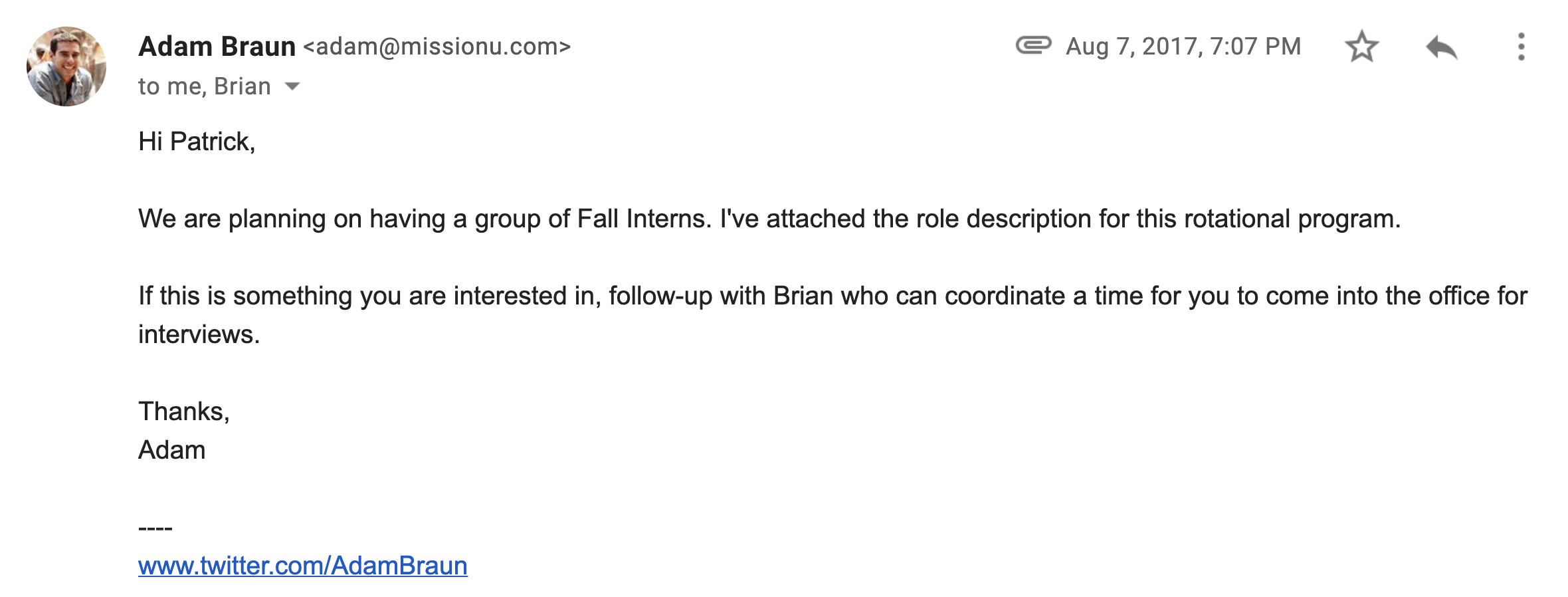Click the sender name Adam Braun

point(217,47)
